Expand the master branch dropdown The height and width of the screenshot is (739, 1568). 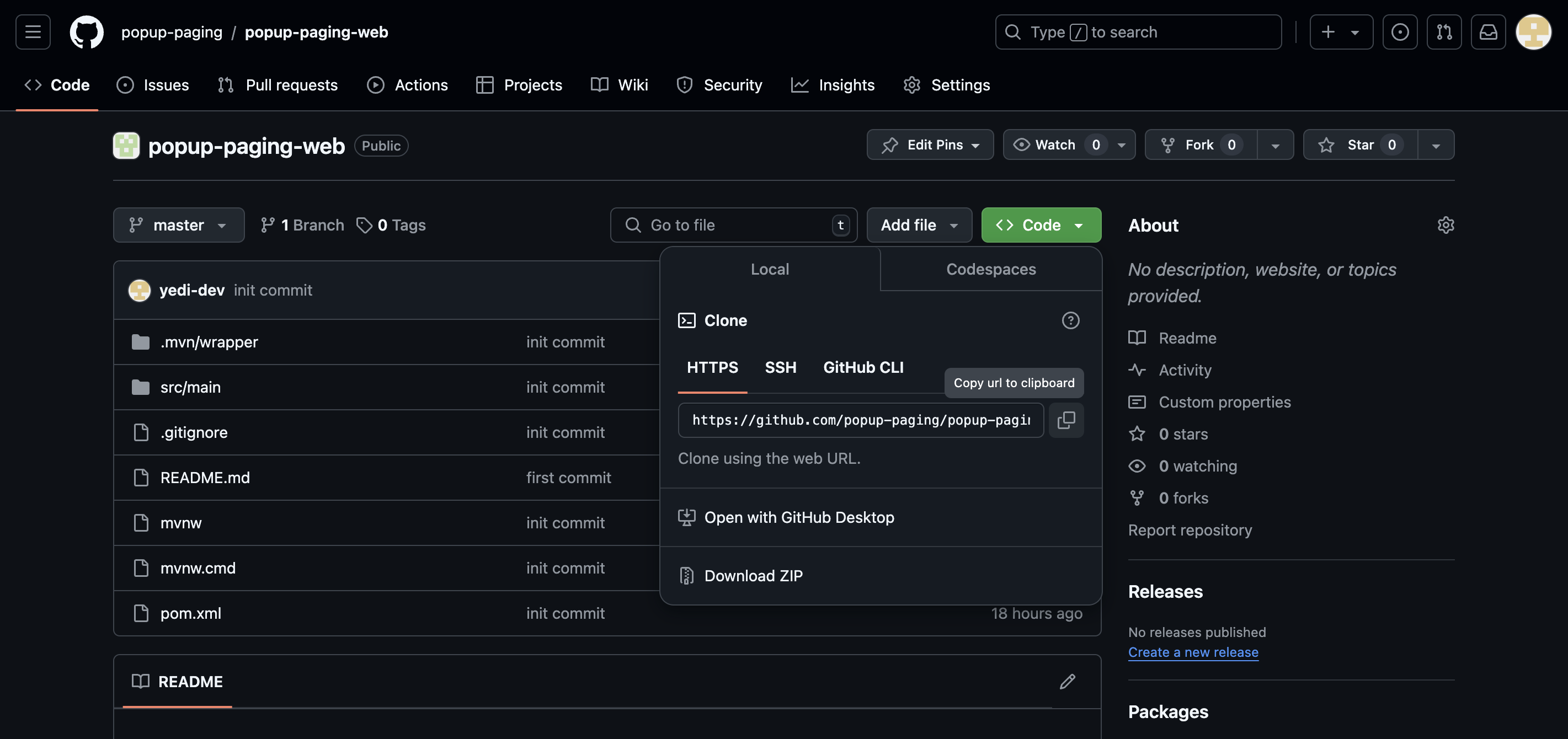tap(178, 225)
